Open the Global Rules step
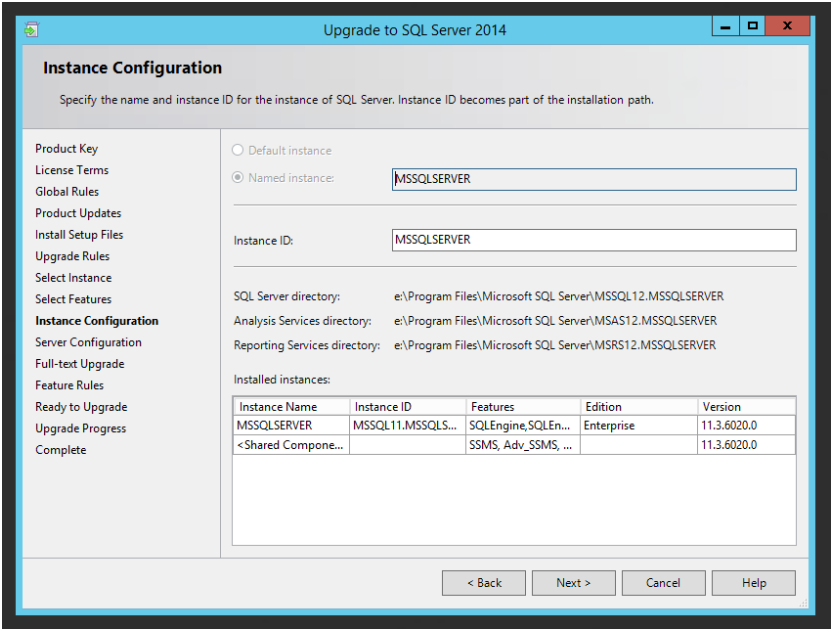Screen dimensions: 833x631 pos(67,192)
